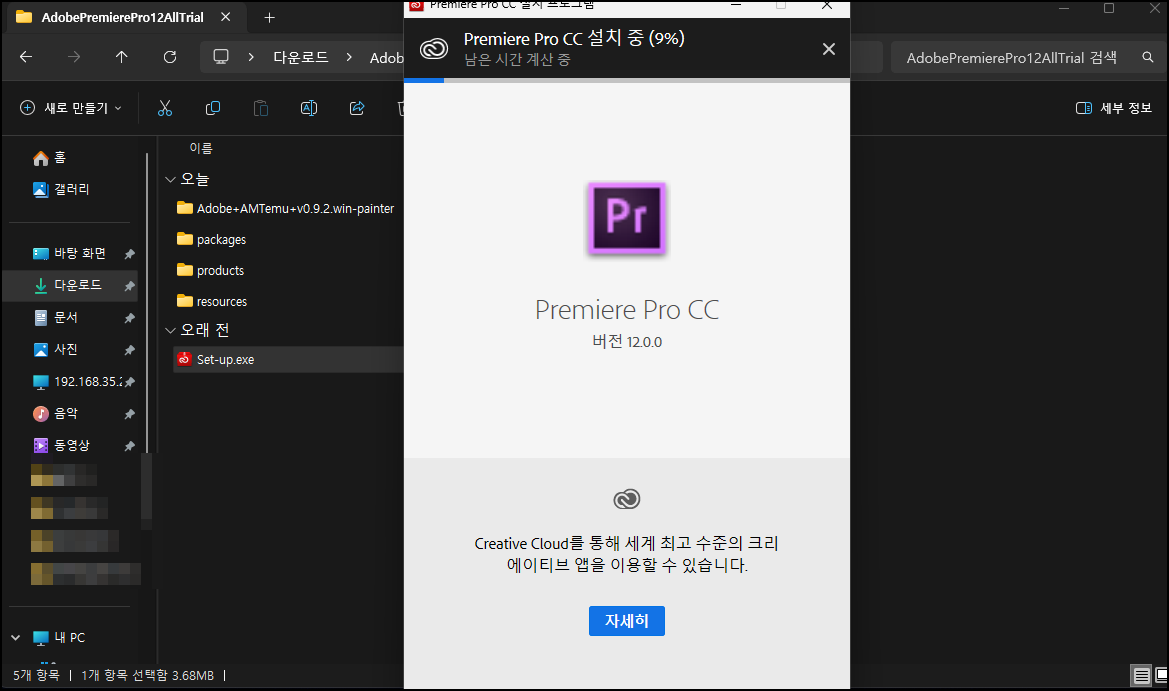Collapse the 오늘 group
Viewport: 1169px width, 691px height.
pyautogui.click(x=170, y=180)
